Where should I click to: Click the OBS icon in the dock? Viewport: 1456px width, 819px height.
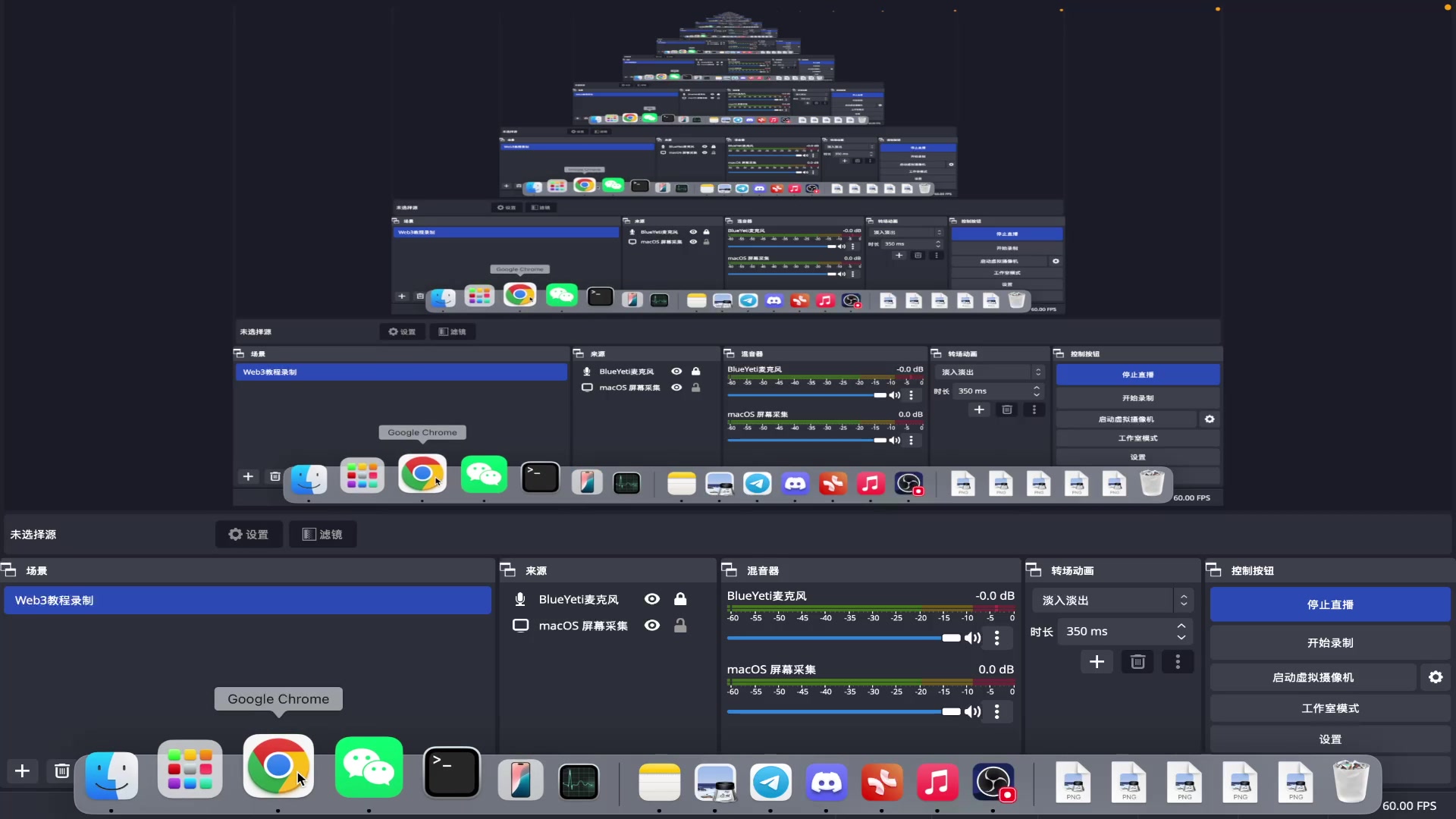(x=993, y=783)
